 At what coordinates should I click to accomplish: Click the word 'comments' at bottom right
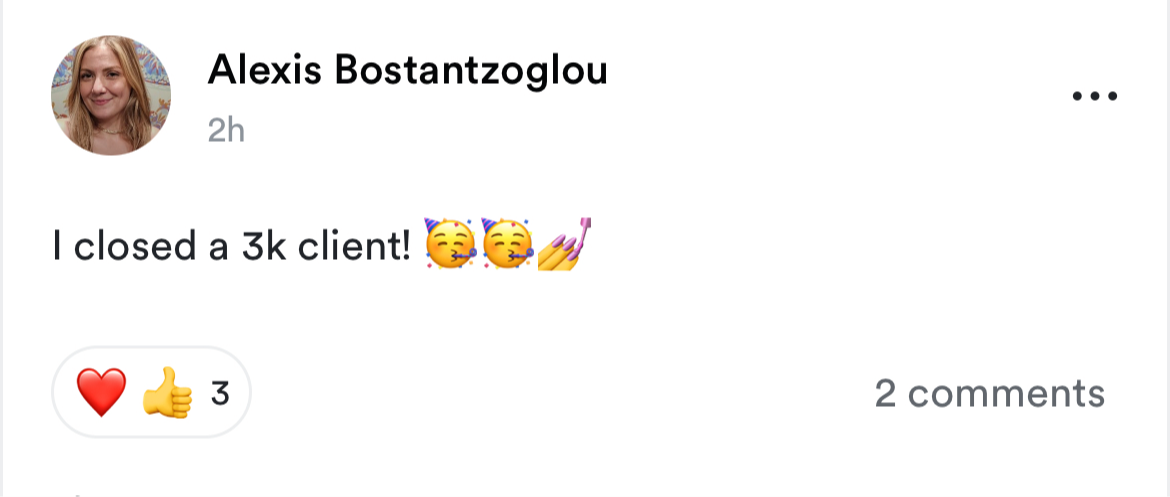pos(1007,393)
